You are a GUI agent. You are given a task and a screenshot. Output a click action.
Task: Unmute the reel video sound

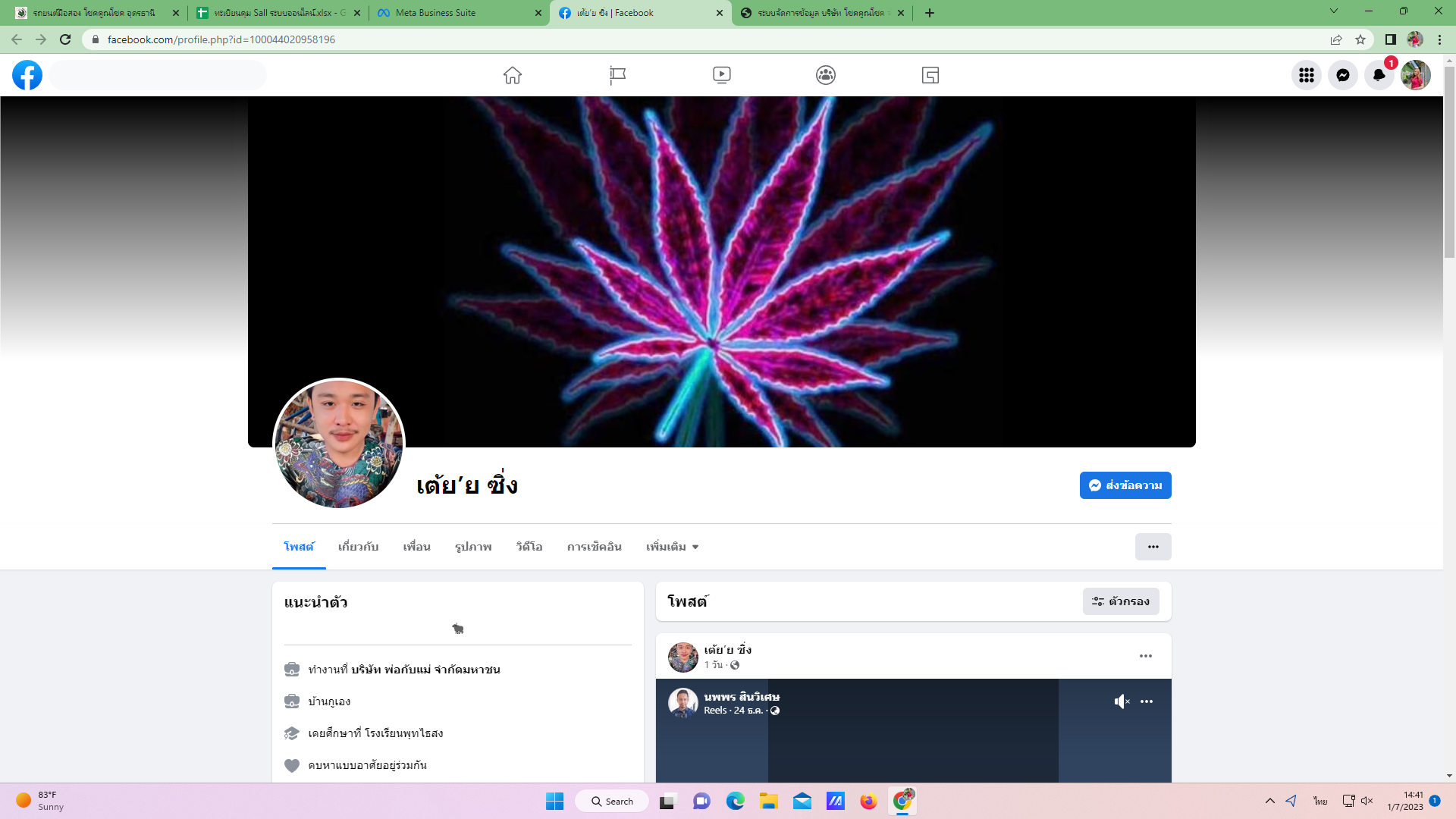1122,701
